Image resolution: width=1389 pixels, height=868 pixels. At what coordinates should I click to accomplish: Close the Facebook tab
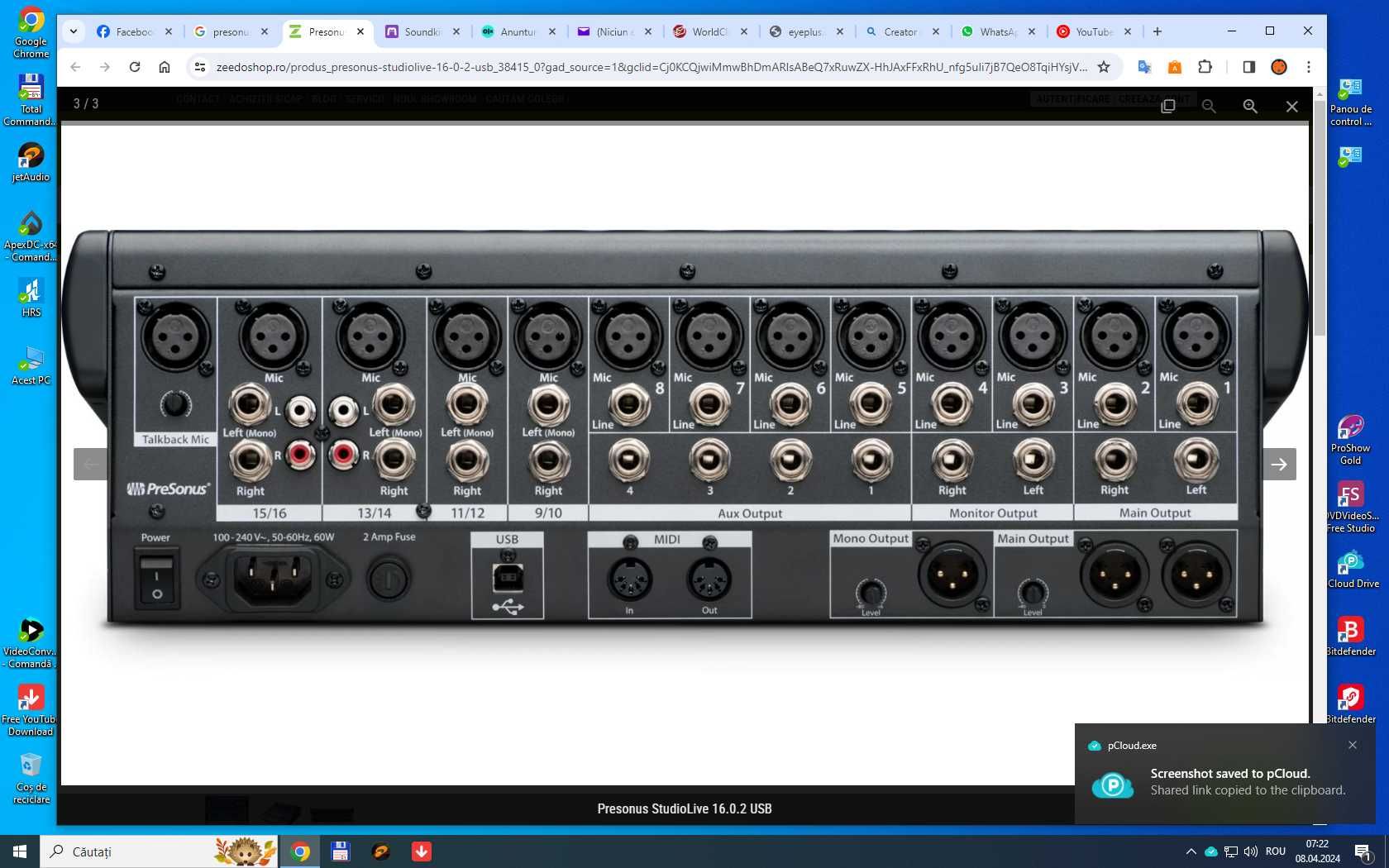pyautogui.click(x=169, y=31)
